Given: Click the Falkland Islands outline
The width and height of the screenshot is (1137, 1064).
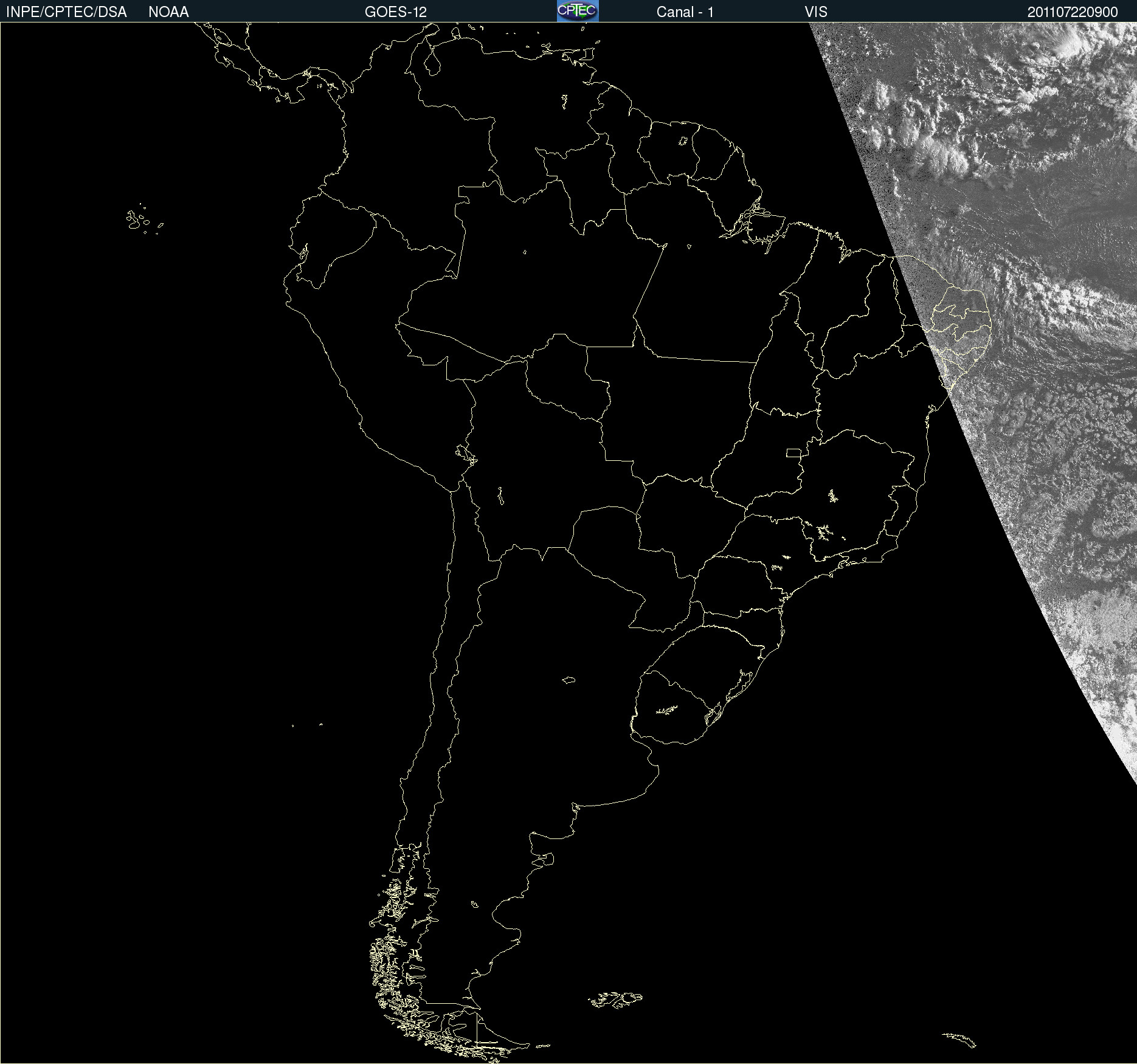Looking at the screenshot, I should [x=615, y=999].
